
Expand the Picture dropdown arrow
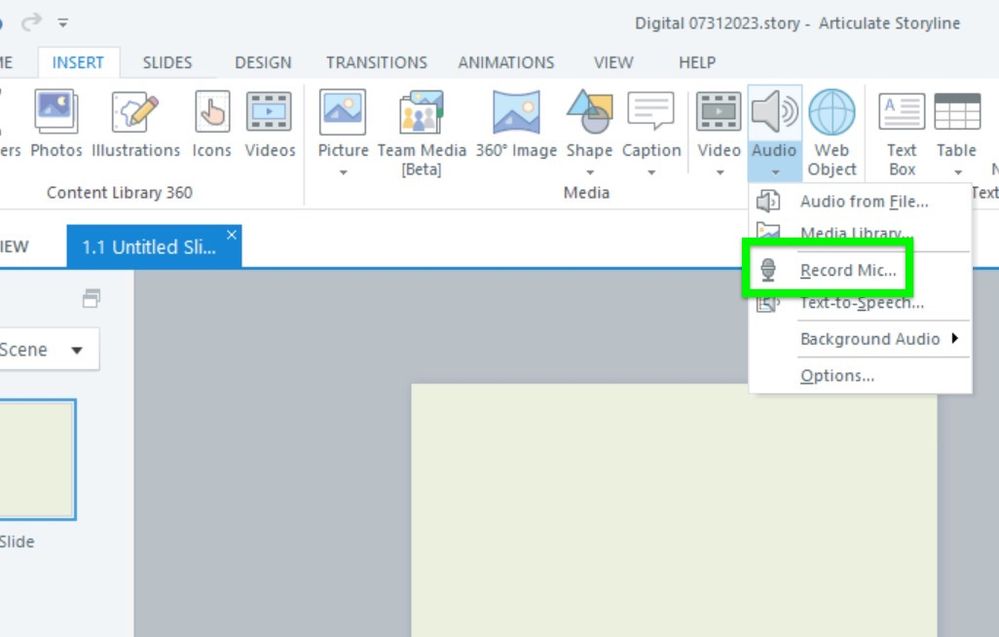coord(343,172)
